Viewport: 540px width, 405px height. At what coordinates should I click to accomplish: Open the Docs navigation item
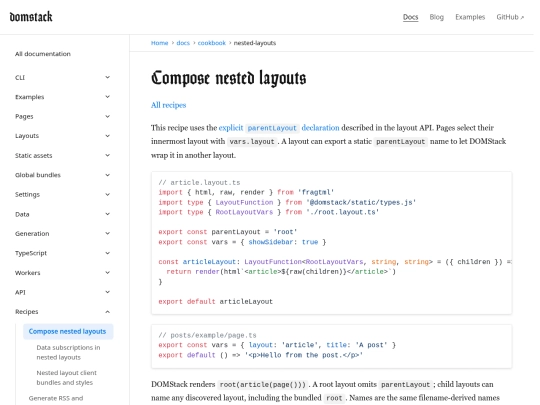[x=411, y=17]
